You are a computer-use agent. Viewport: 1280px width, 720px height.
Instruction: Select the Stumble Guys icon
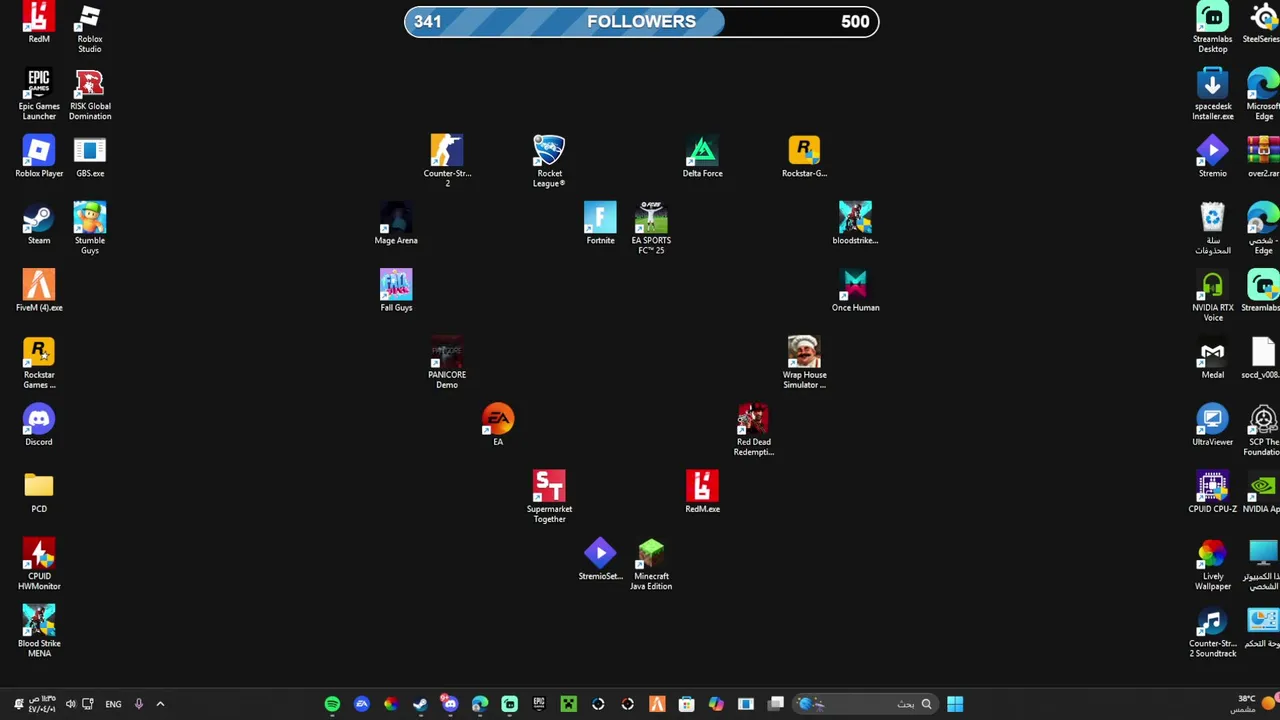pyautogui.click(x=89, y=229)
